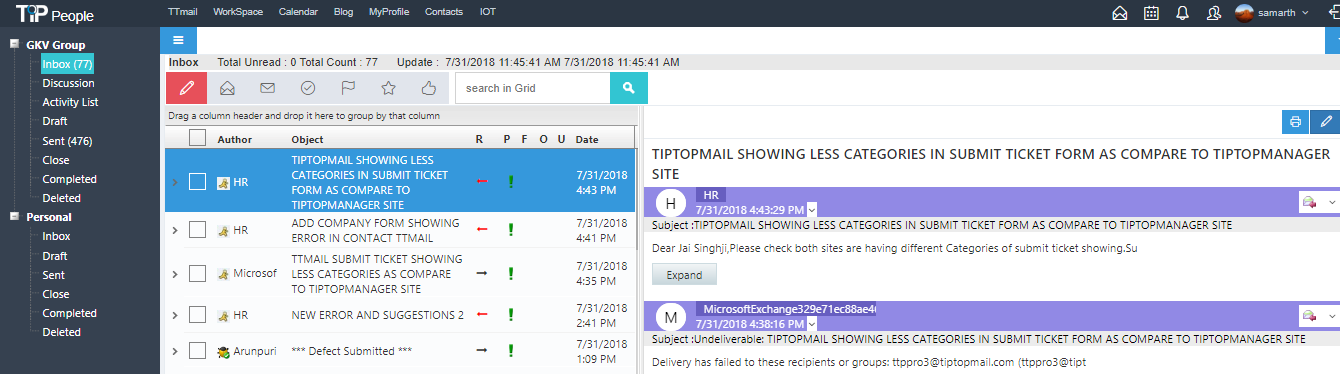Open the mail envelope icon in header

click(1120, 12)
